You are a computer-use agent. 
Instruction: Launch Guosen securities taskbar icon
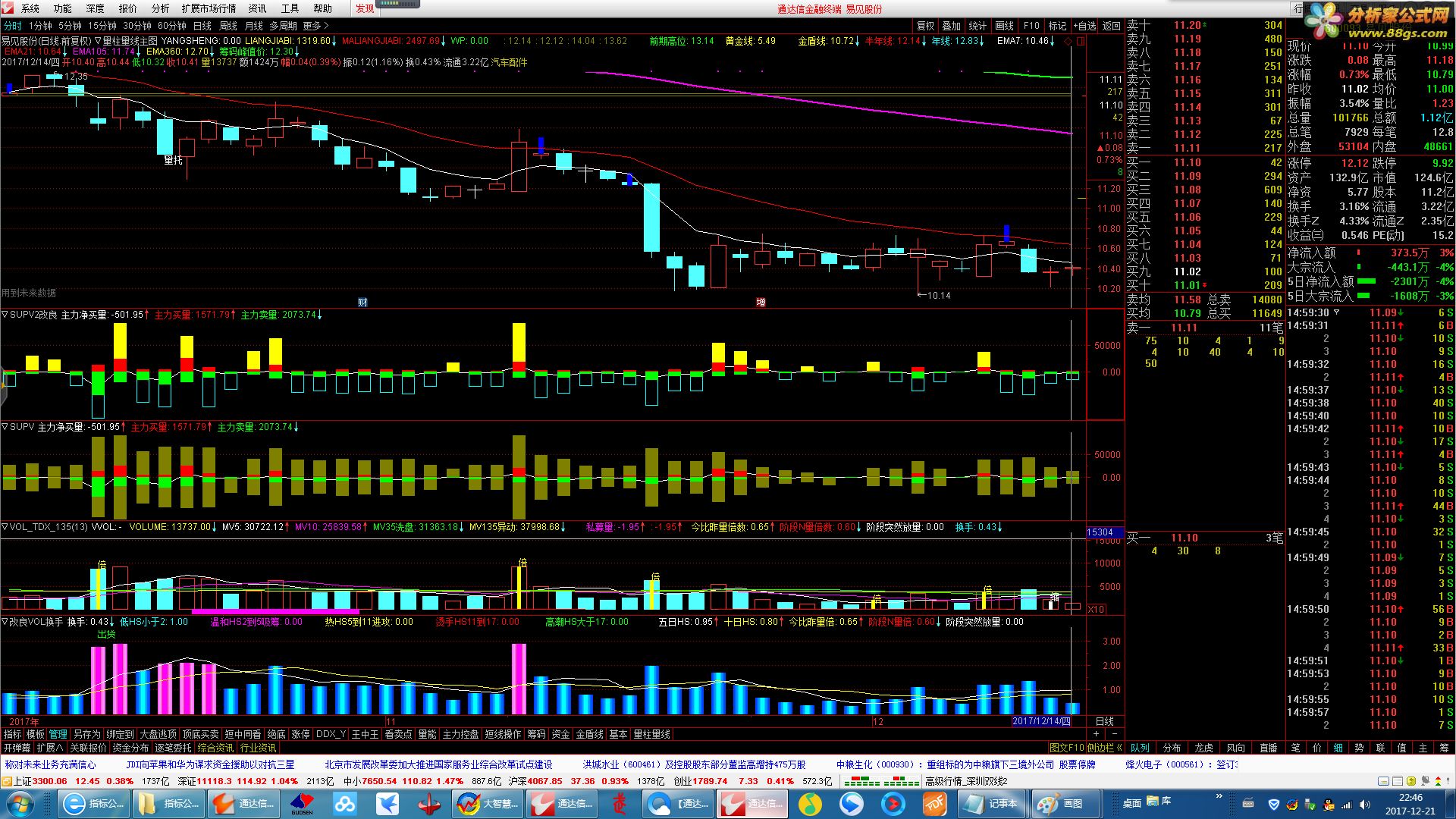tap(302, 804)
